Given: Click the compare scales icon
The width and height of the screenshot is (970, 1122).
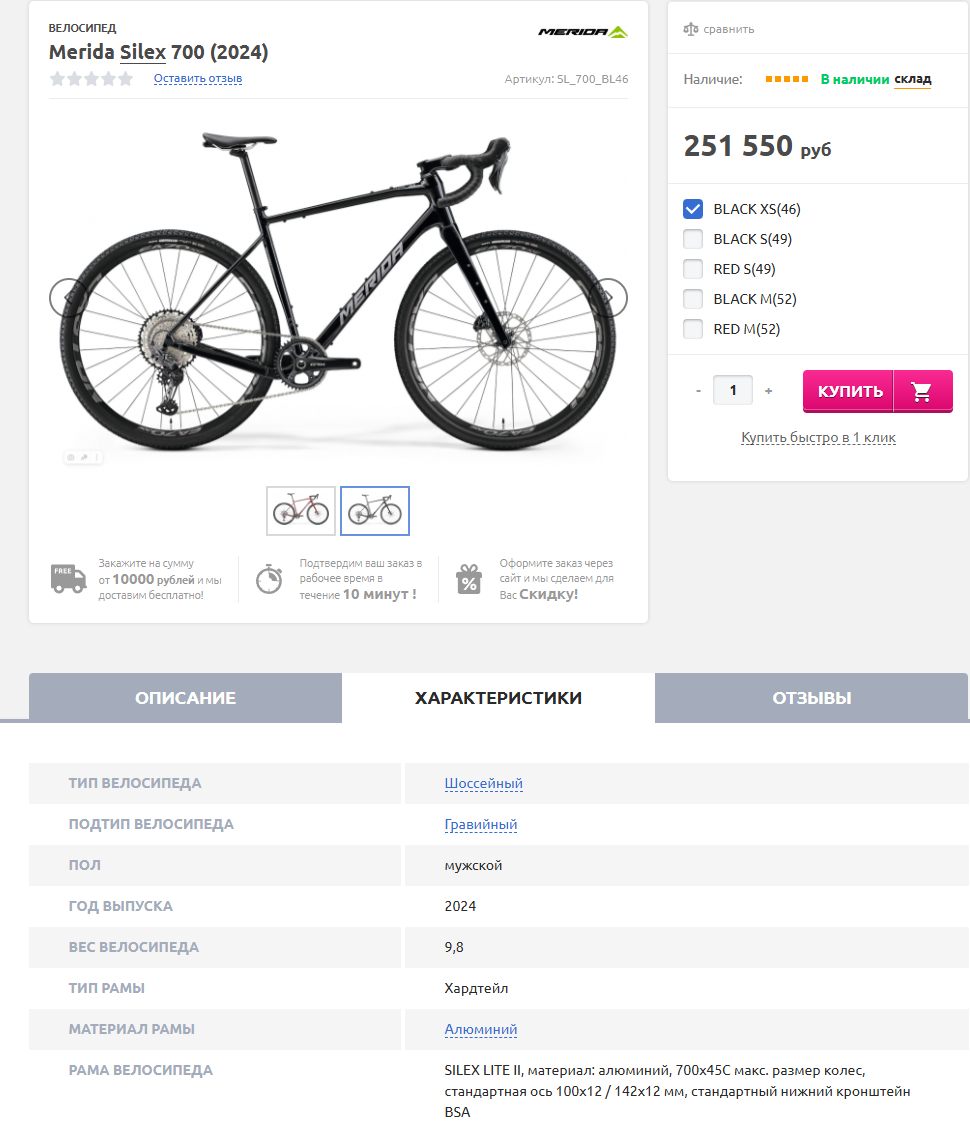Looking at the screenshot, I should click(691, 29).
